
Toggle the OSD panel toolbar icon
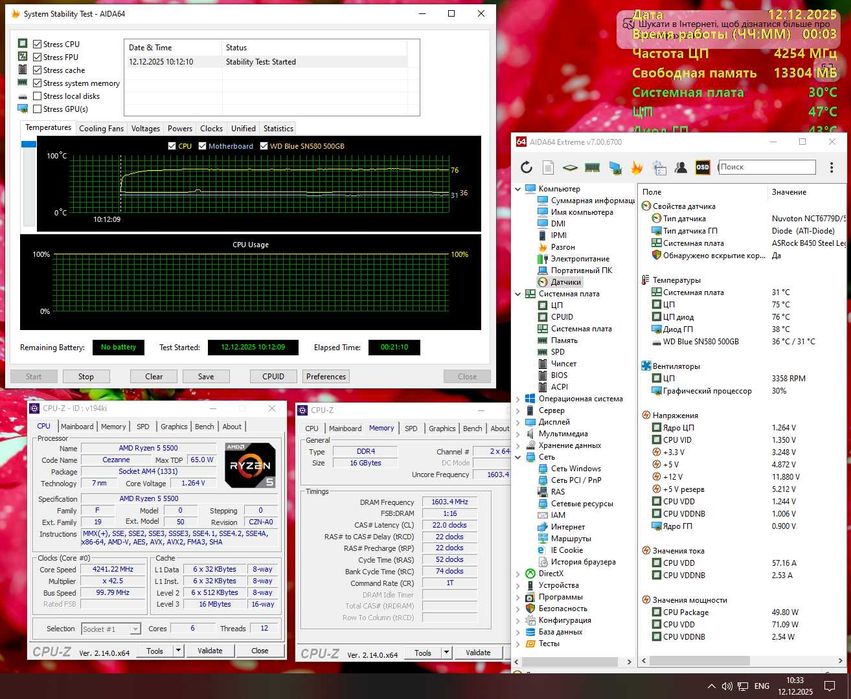702,167
